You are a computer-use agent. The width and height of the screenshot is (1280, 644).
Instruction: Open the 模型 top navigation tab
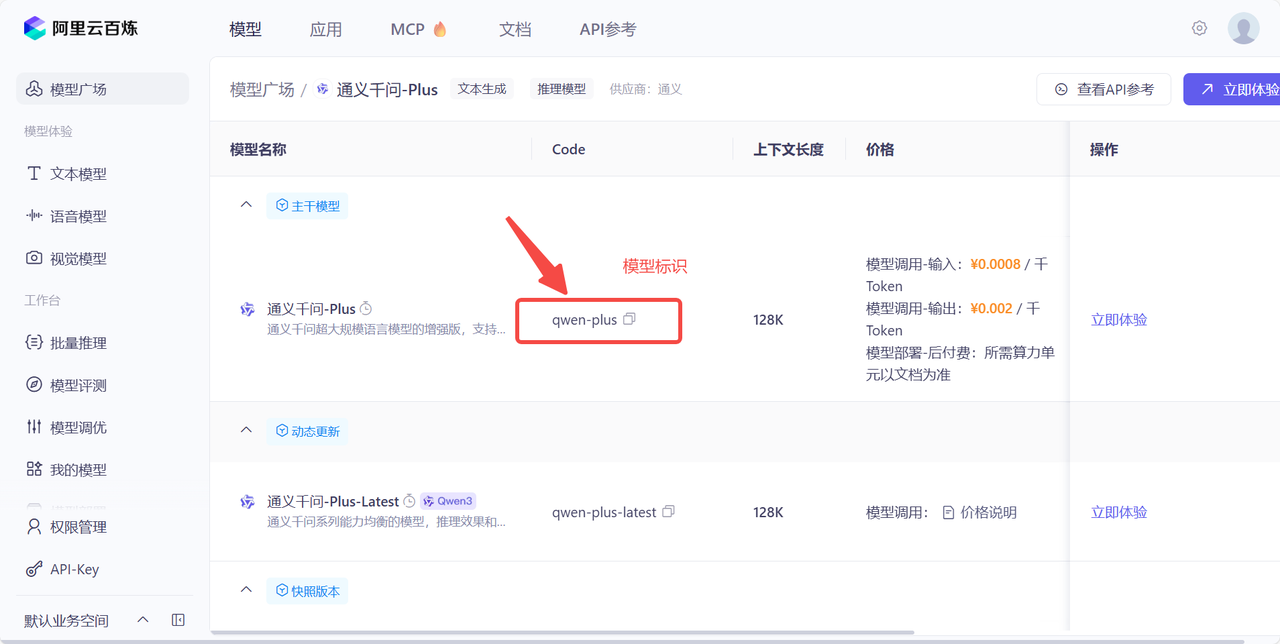tap(245, 29)
